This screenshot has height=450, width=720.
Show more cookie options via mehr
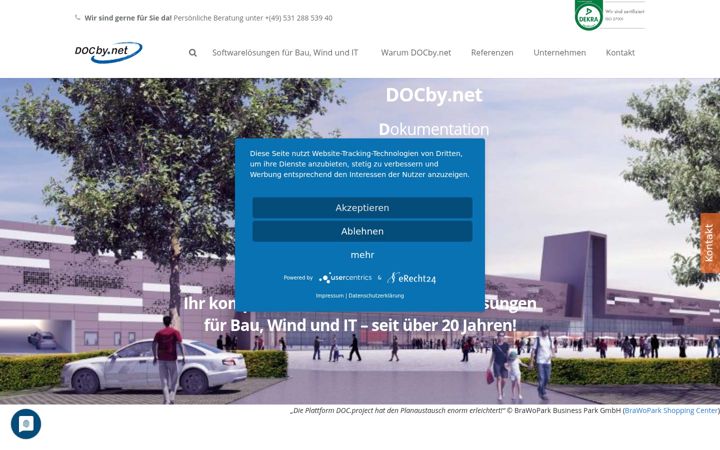(362, 255)
